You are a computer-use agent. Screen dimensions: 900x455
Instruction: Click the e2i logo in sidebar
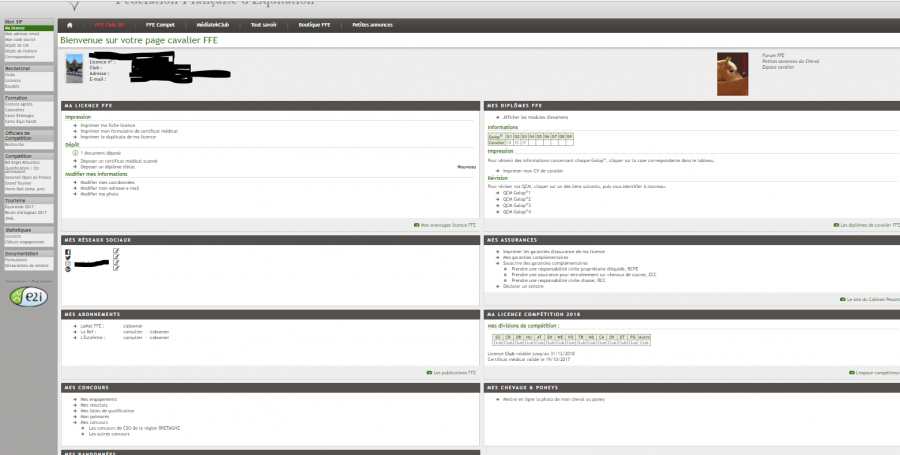pyautogui.click(x=29, y=296)
